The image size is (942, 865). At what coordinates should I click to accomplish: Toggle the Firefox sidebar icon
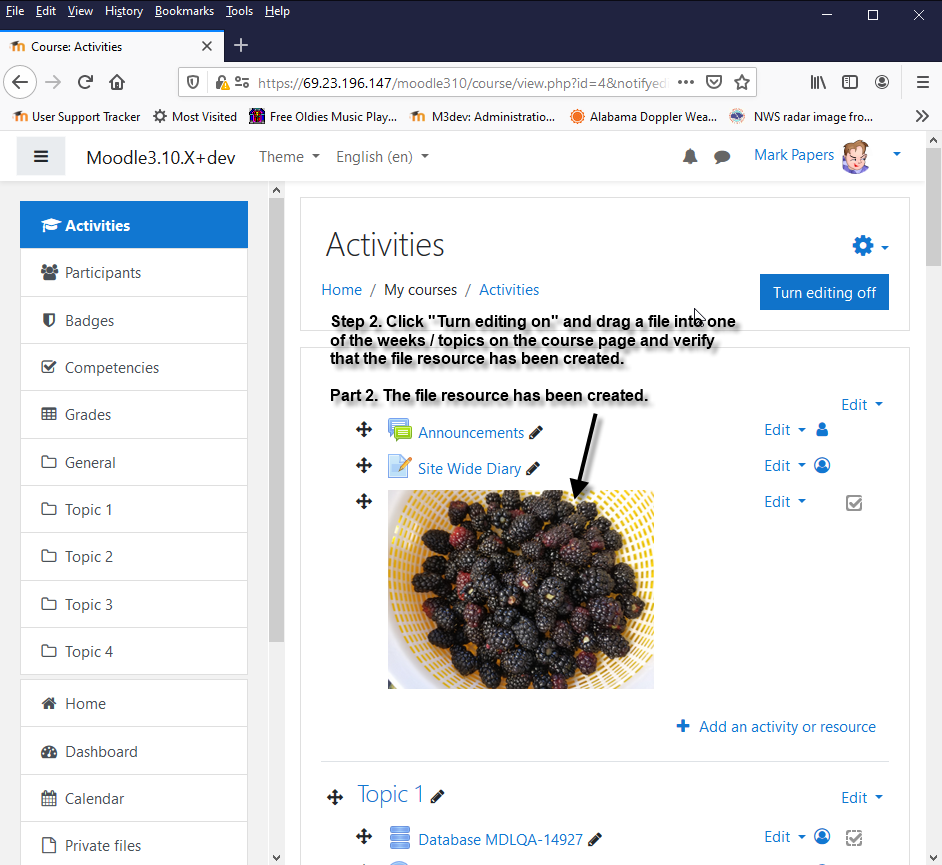tap(850, 82)
